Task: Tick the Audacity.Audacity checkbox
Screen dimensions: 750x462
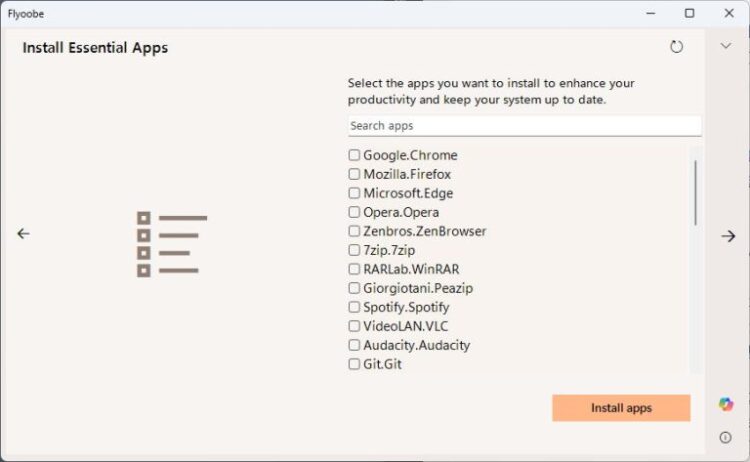Action: 354,345
